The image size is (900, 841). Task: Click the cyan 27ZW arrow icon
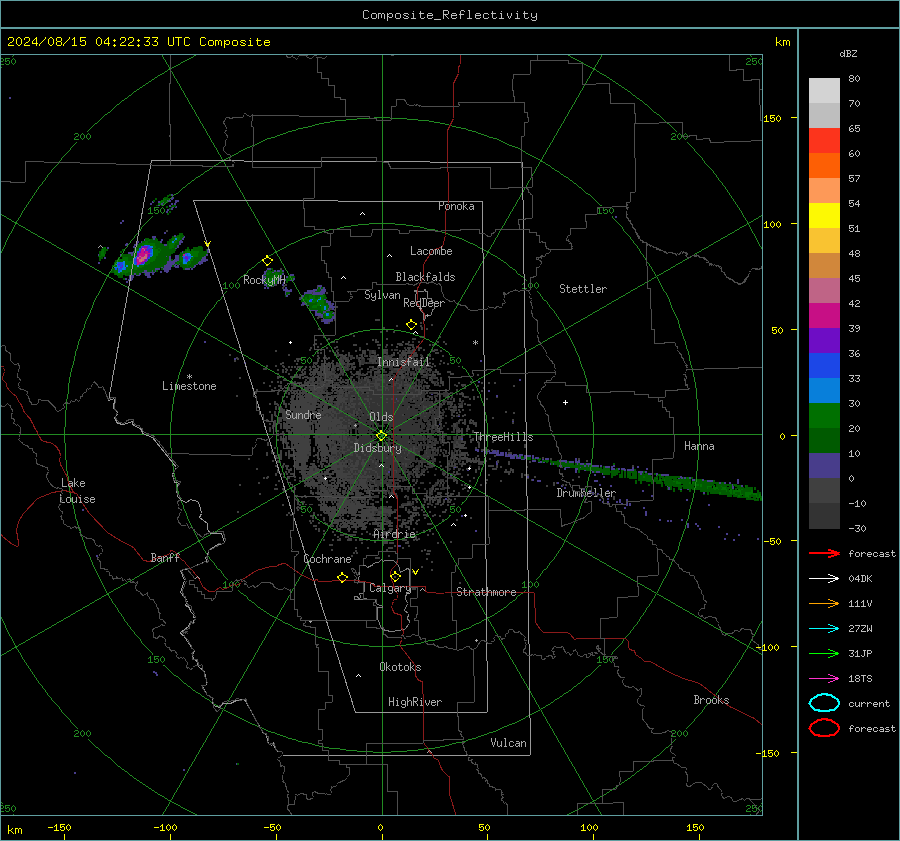coord(824,629)
